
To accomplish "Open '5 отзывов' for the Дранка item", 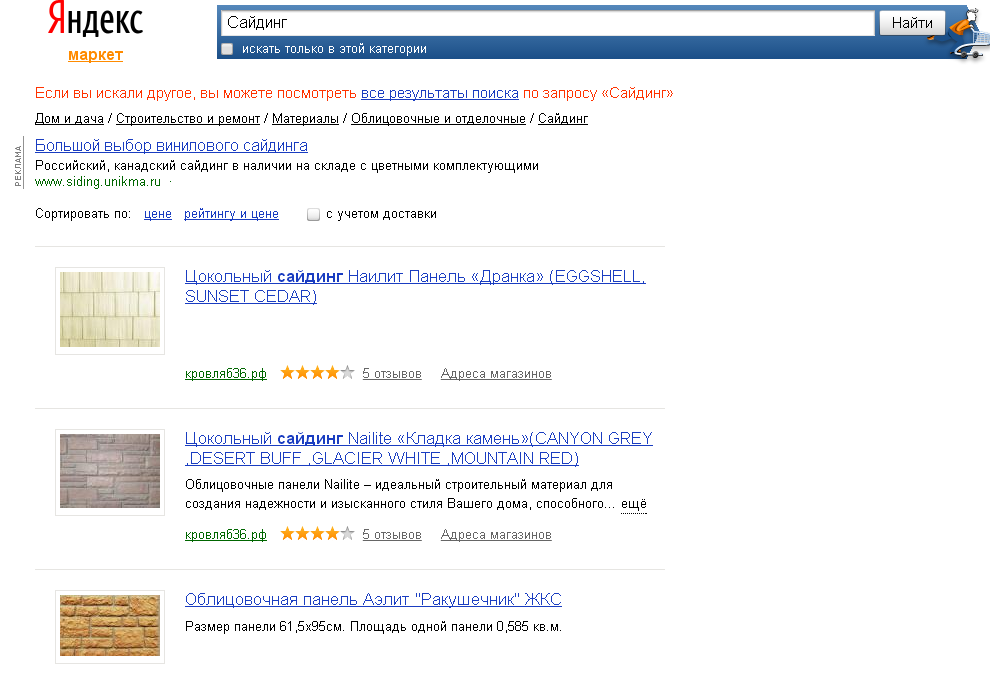I will pyautogui.click(x=391, y=374).
